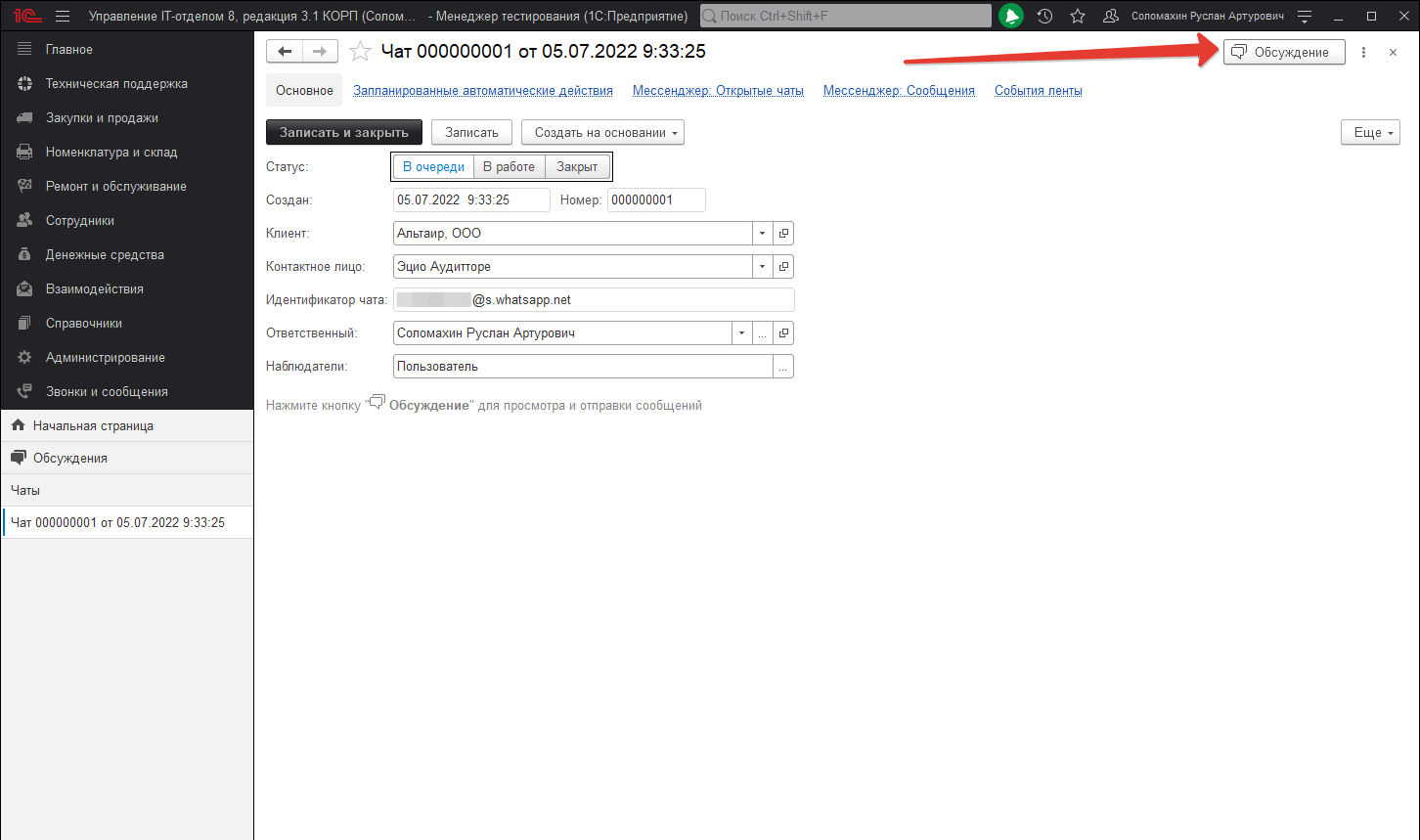Set chat status to В работе
Viewport: 1420px width, 840px height.
pyautogui.click(x=509, y=166)
